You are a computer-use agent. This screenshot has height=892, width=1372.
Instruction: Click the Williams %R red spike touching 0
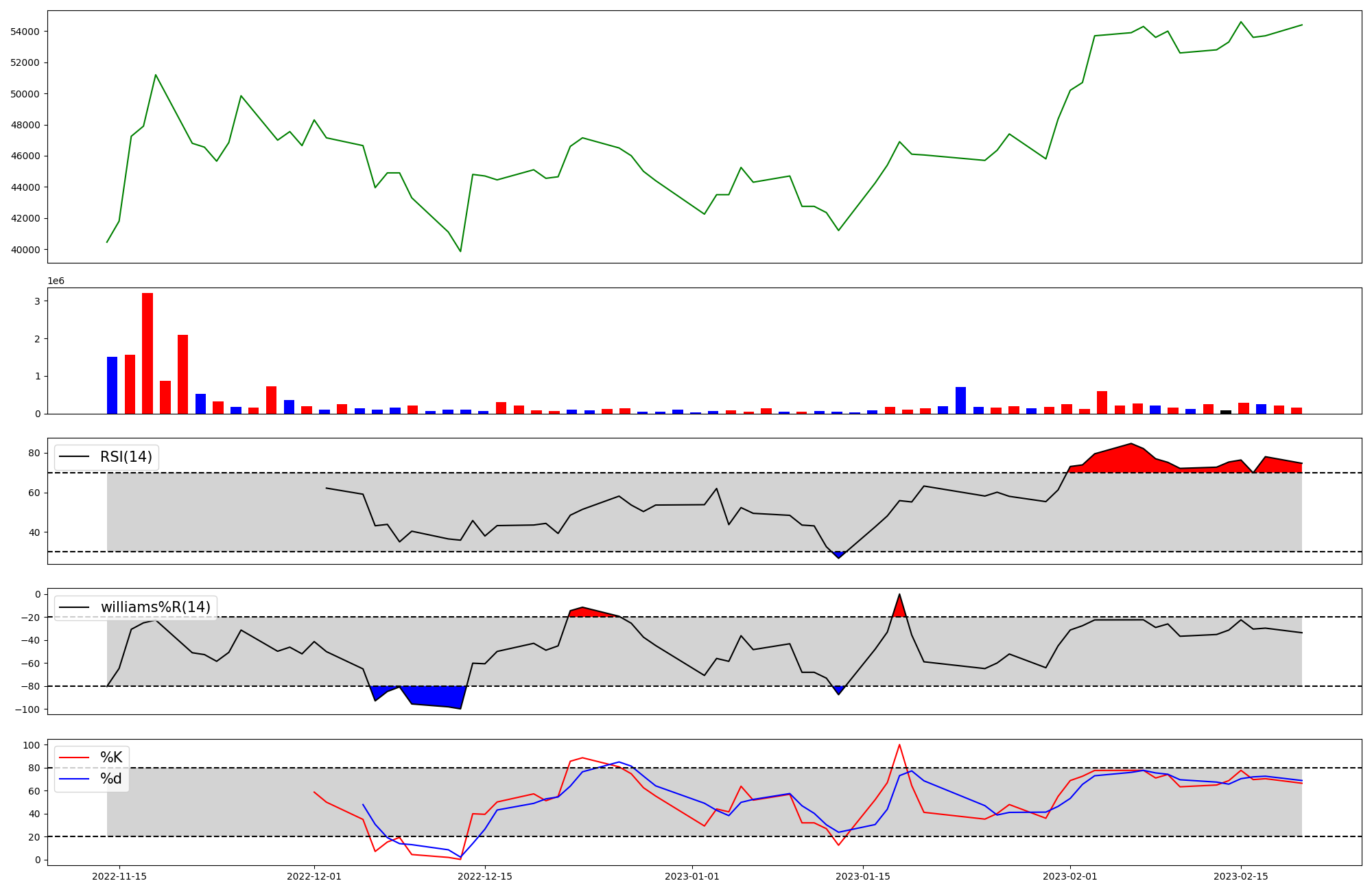(x=899, y=605)
